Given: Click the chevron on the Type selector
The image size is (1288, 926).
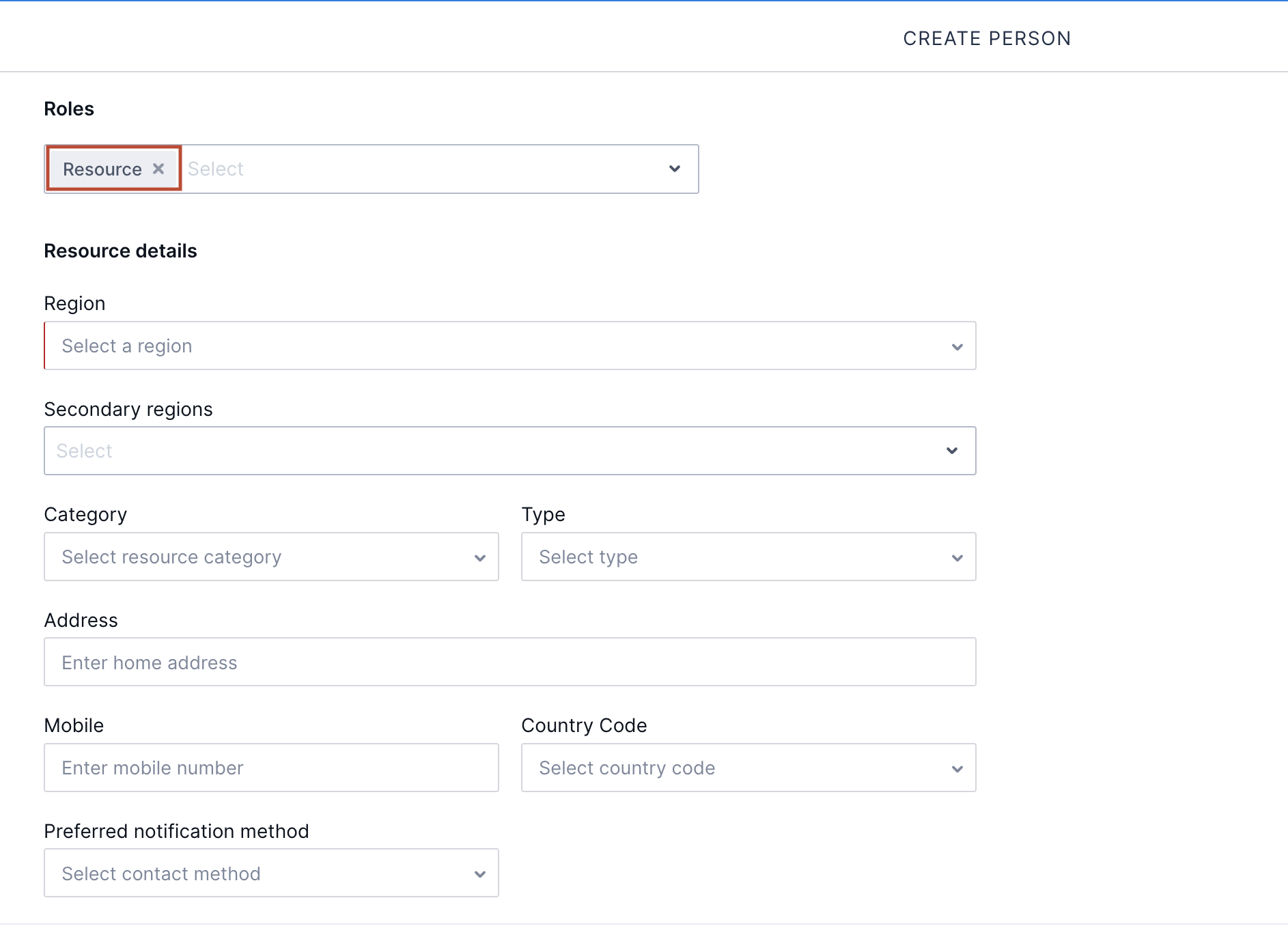Looking at the screenshot, I should (x=957, y=557).
